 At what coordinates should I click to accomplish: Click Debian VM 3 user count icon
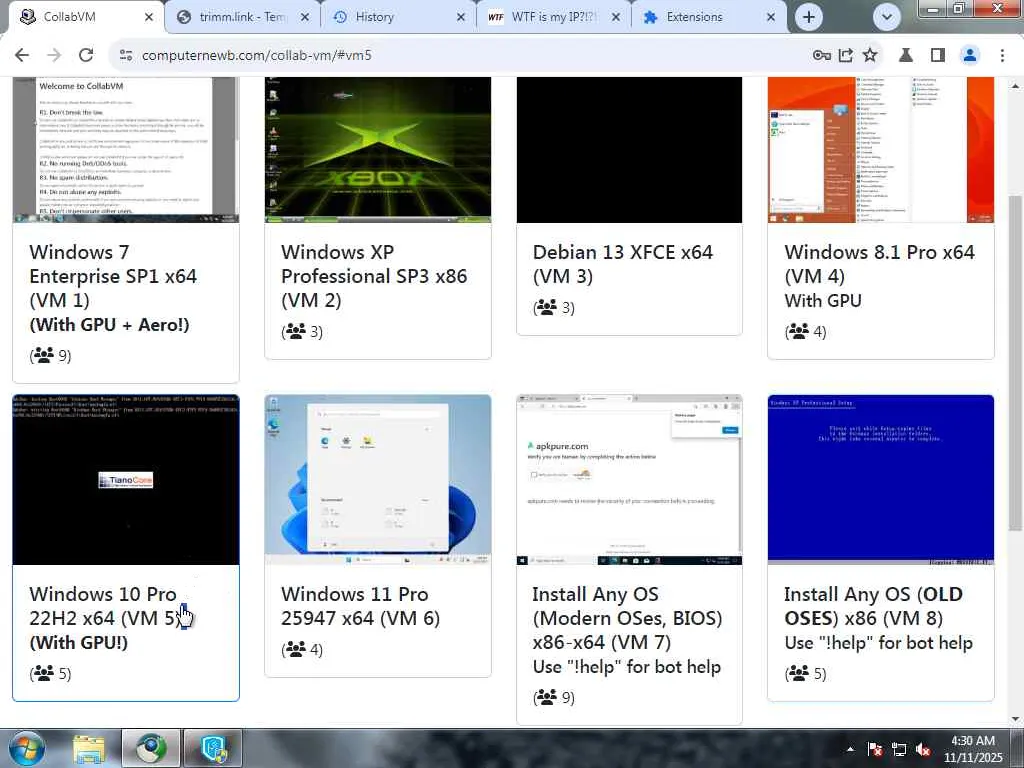tap(547, 307)
